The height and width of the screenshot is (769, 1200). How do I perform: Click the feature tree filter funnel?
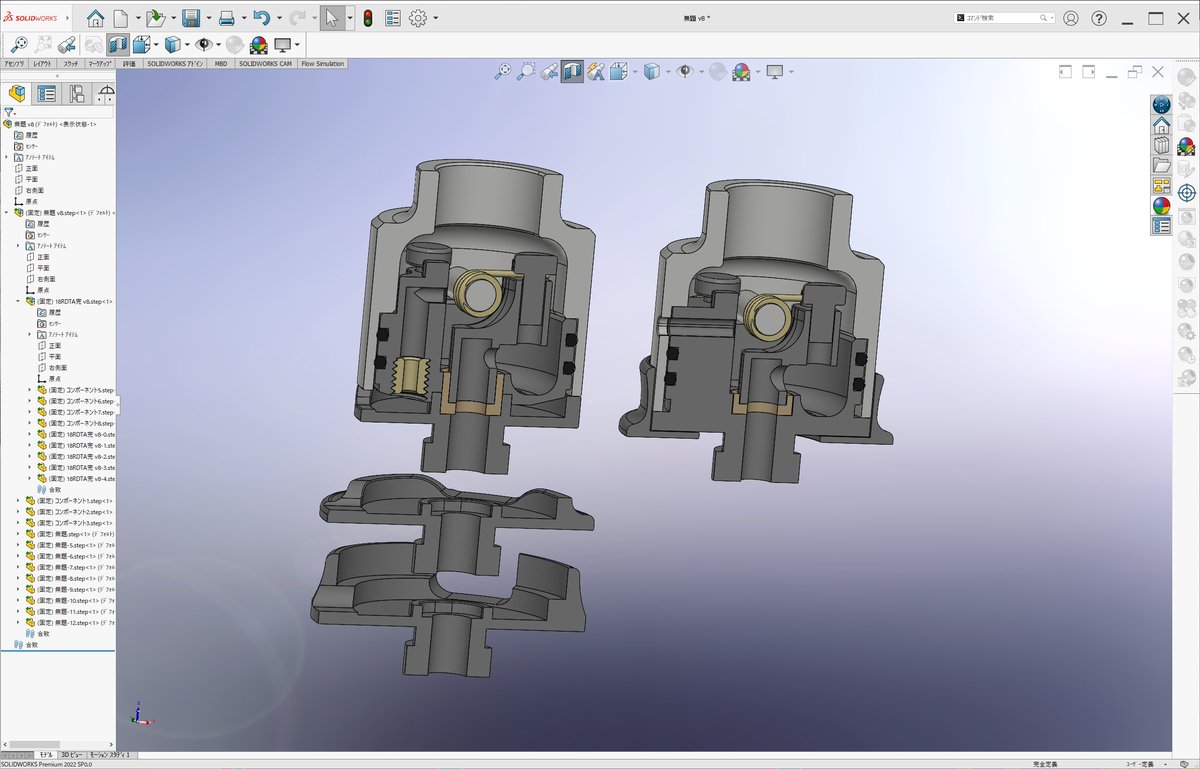coord(9,113)
